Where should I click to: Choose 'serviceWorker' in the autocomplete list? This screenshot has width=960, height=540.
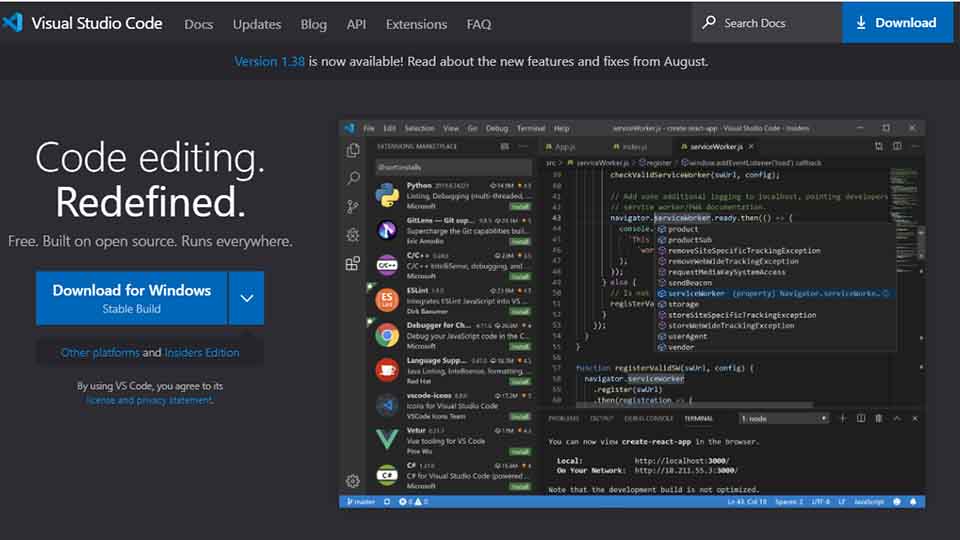tap(774, 293)
